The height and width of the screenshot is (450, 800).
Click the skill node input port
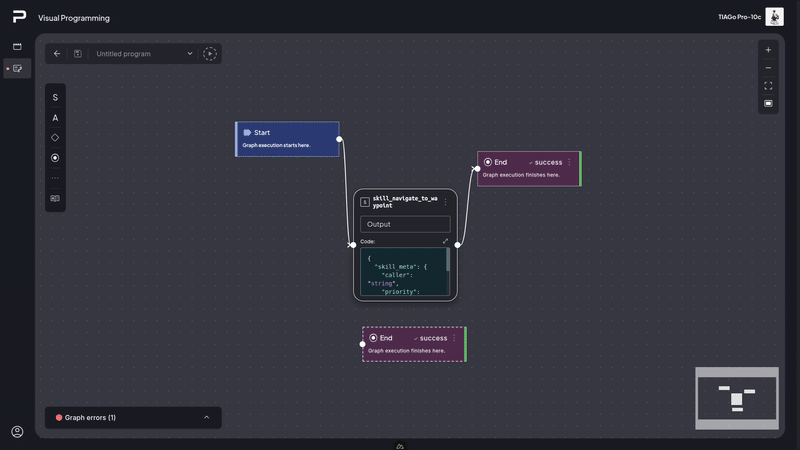click(x=353, y=245)
